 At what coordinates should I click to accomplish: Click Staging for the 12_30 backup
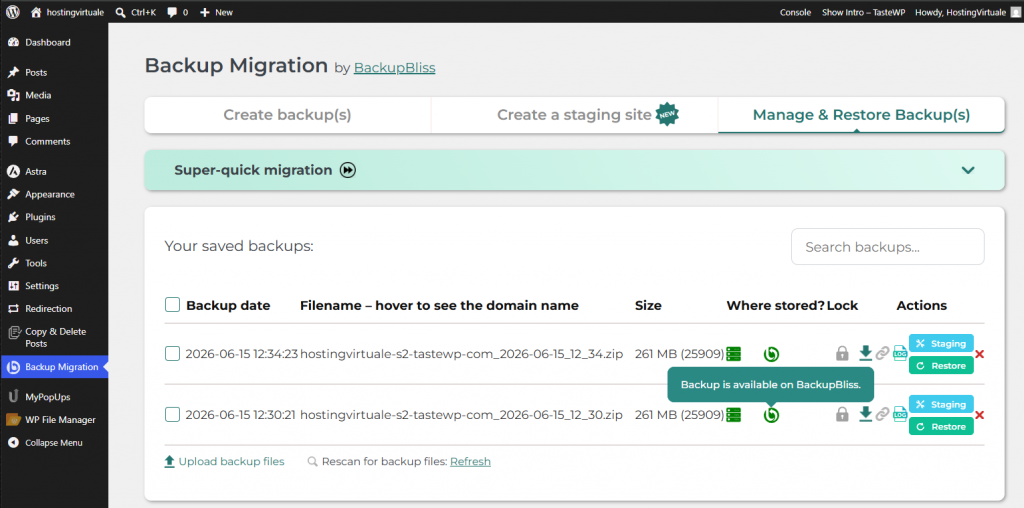pos(941,404)
